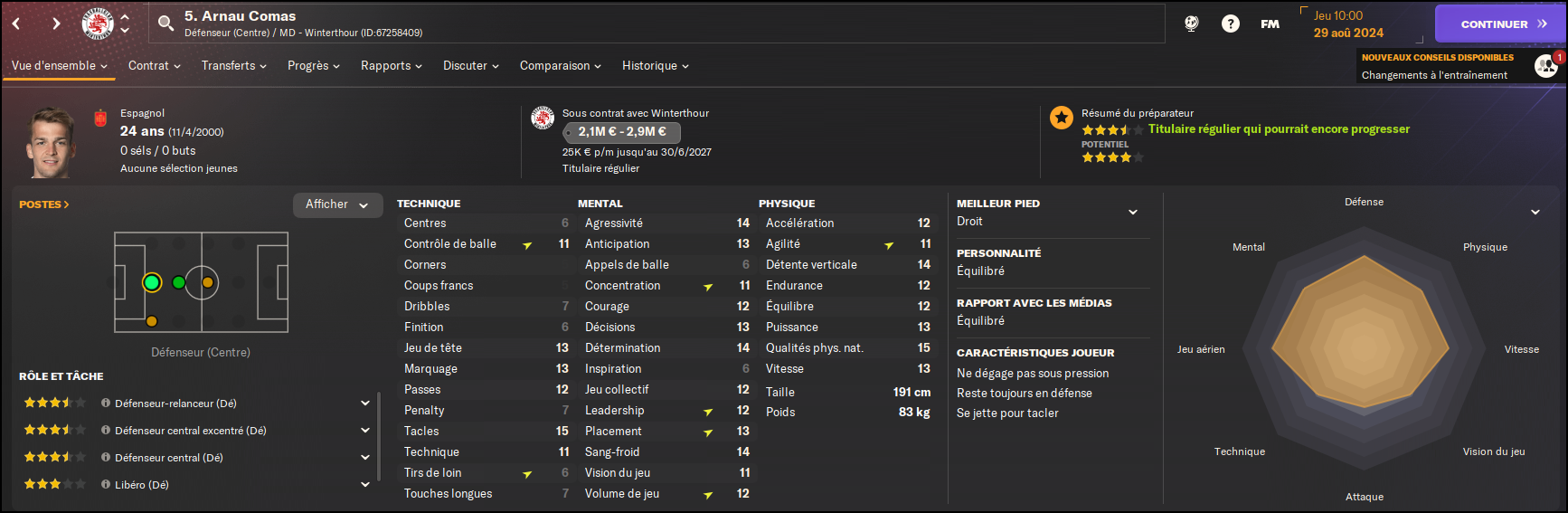Open the Winterthour club badge in top bar
This screenshot has height=513, width=1568.
[x=98, y=24]
